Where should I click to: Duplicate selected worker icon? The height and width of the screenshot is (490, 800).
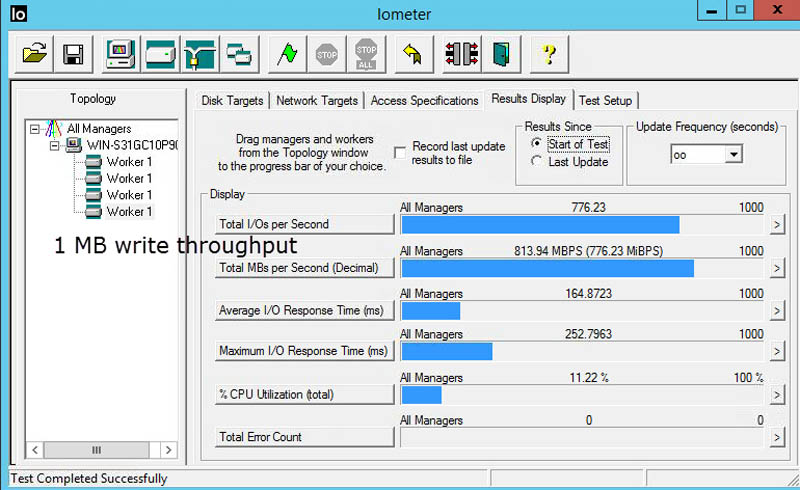(x=239, y=54)
